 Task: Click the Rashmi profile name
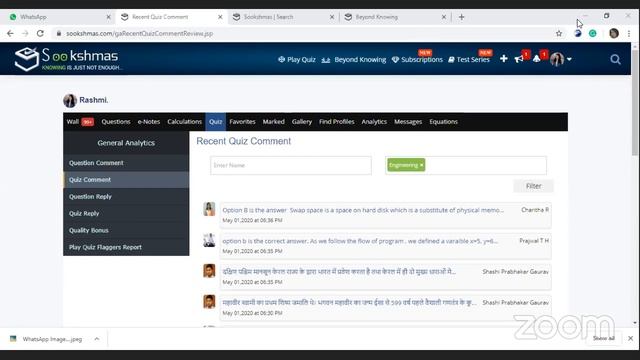[93, 100]
